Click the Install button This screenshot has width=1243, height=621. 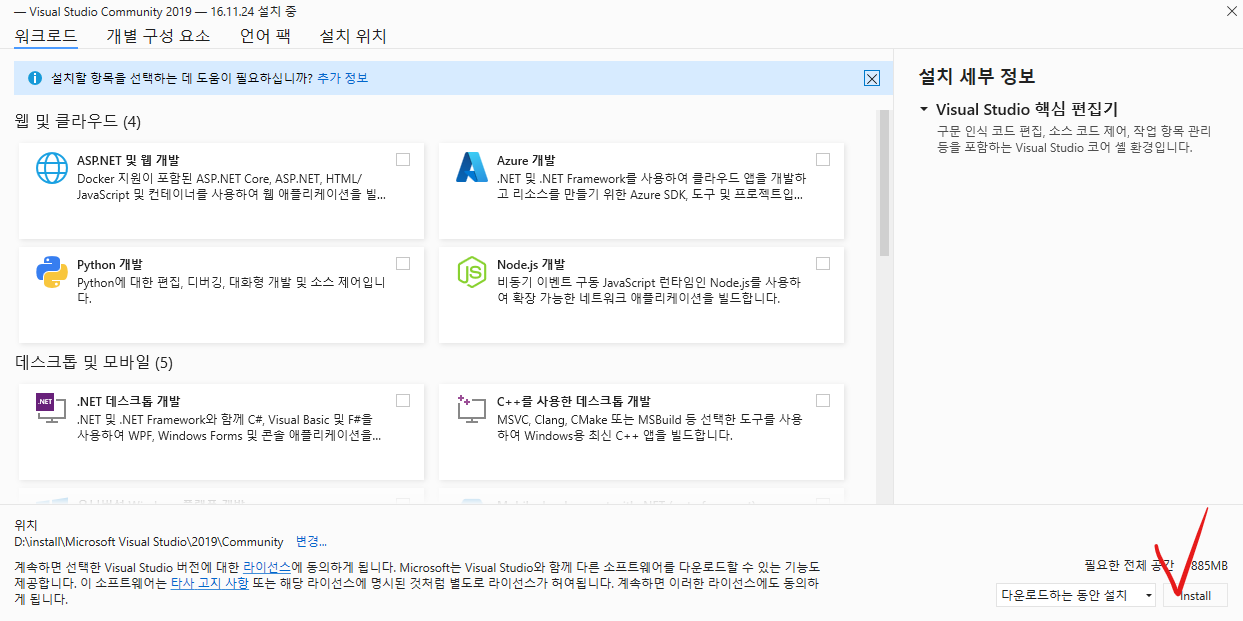click(1196, 596)
